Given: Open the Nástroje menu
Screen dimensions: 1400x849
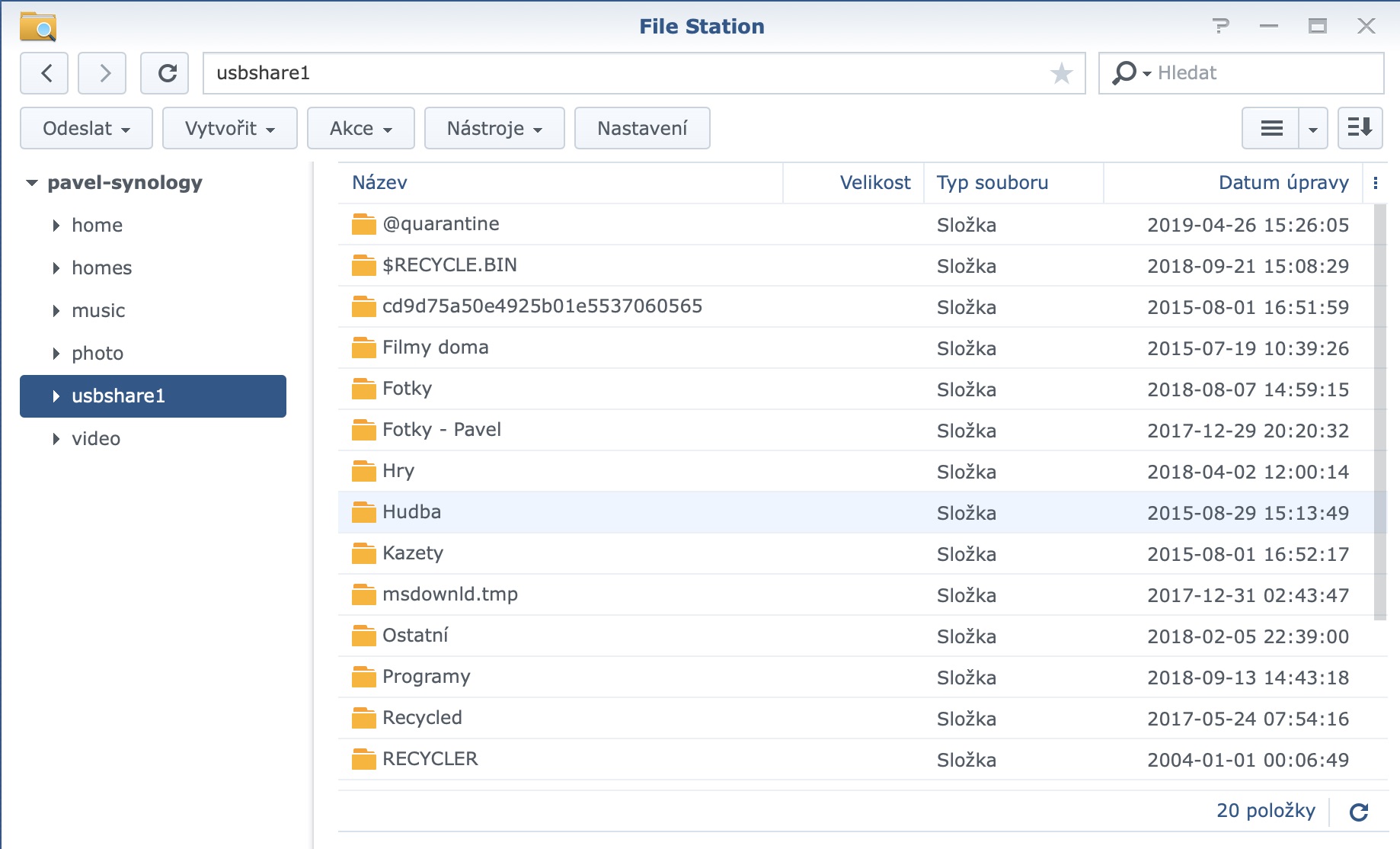Looking at the screenshot, I should point(494,128).
